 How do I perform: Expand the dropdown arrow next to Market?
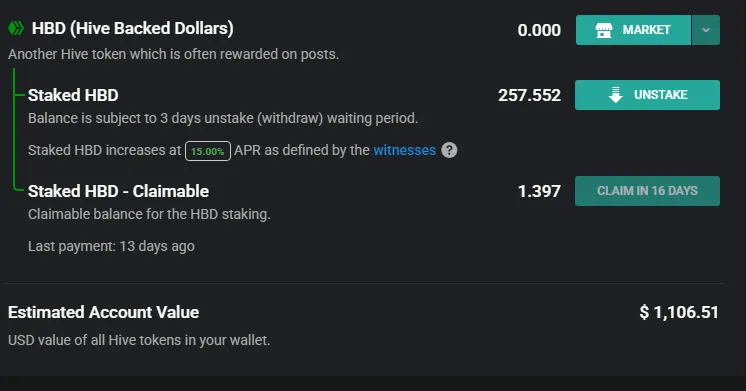(x=706, y=30)
